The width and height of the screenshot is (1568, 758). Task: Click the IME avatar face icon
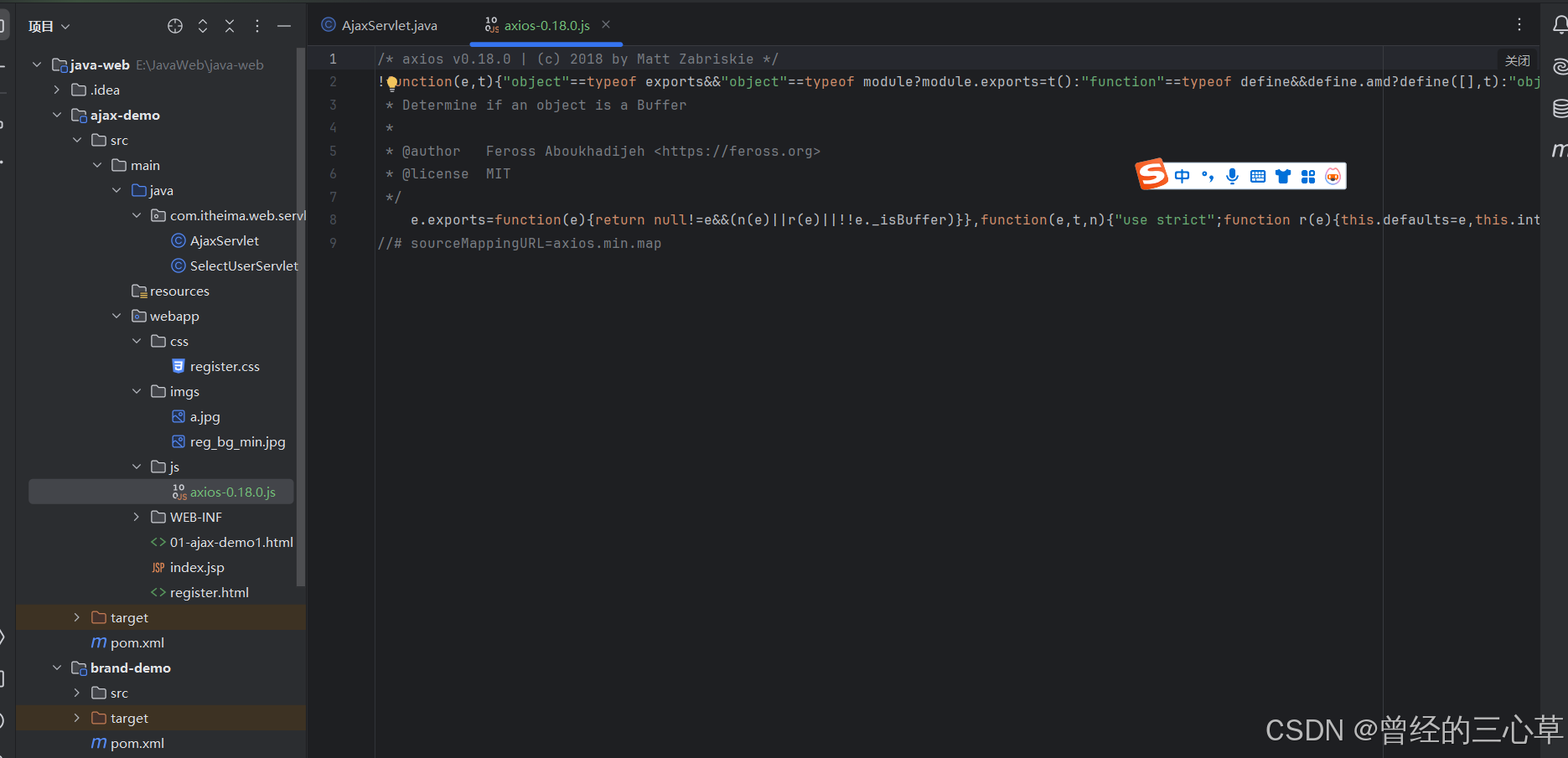(1333, 176)
